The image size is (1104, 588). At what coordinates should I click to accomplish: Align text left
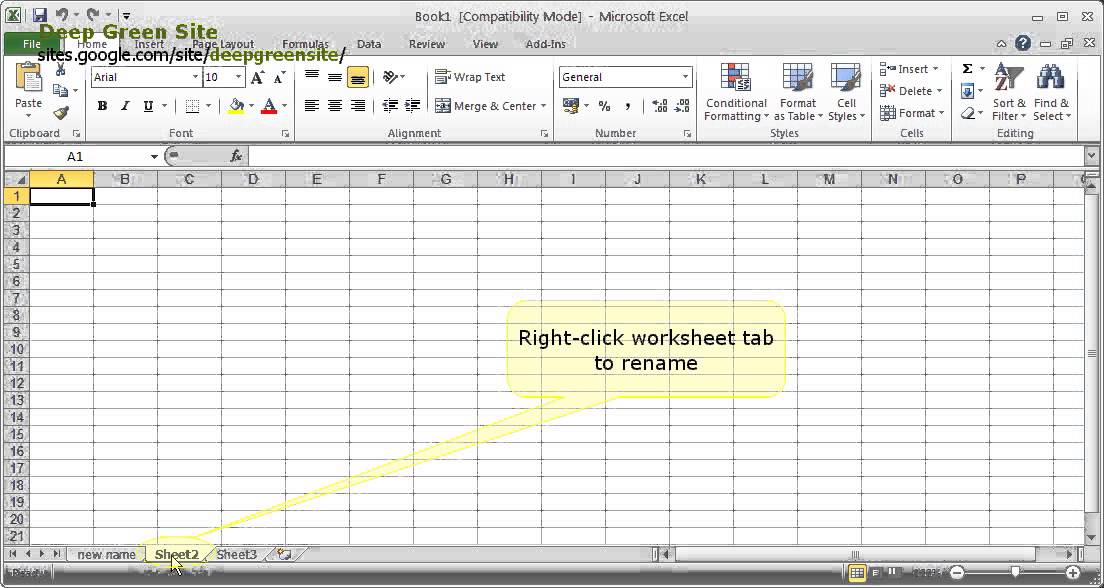coord(312,106)
